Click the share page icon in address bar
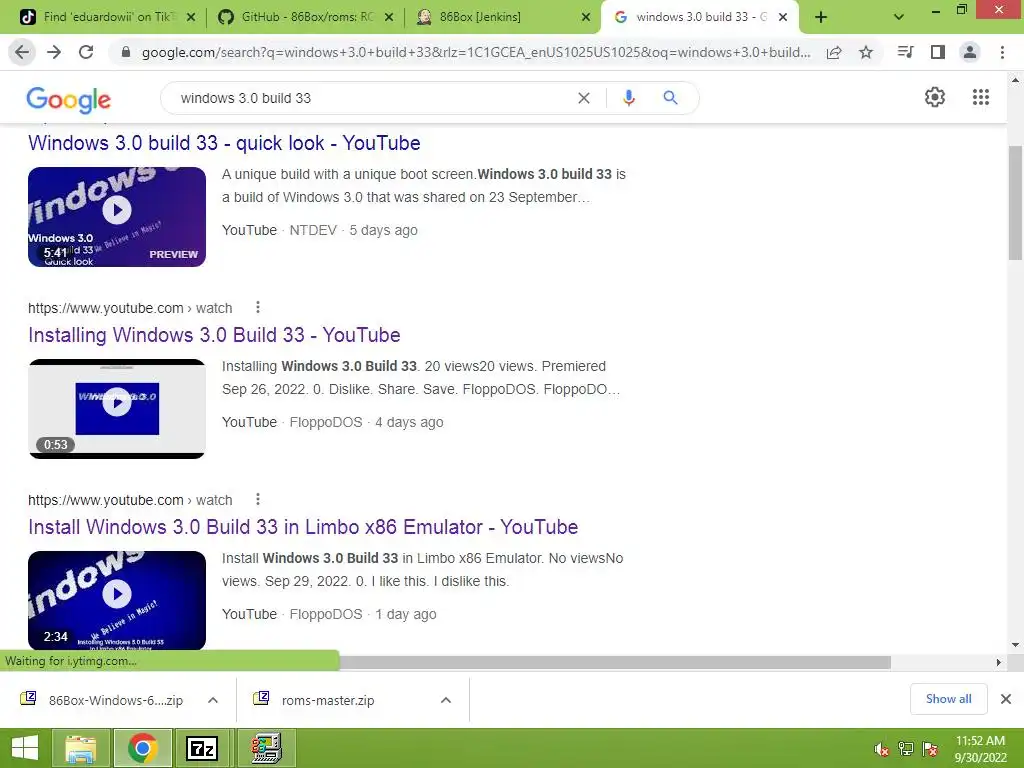The image size is (1024, 768). [834, 52]
